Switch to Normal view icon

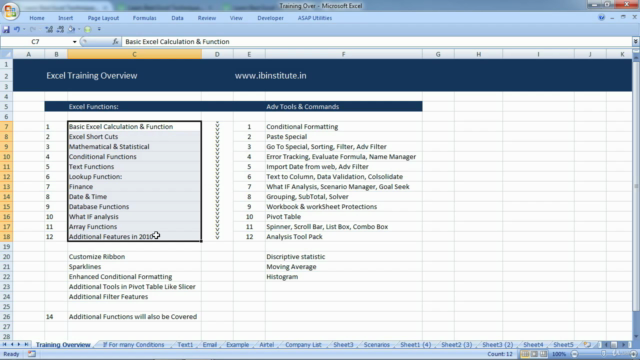pos(525,354)
